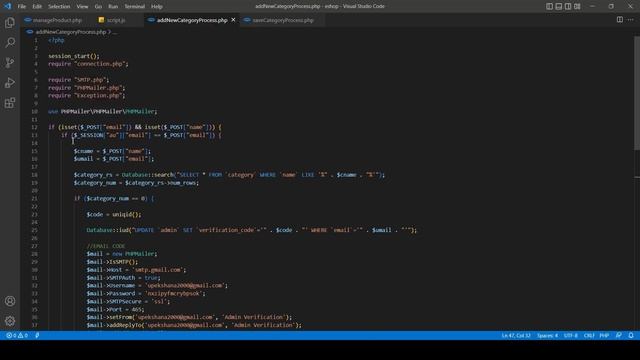
Task: Click the editor vertical scrollbar
Action: coord(637,94)
